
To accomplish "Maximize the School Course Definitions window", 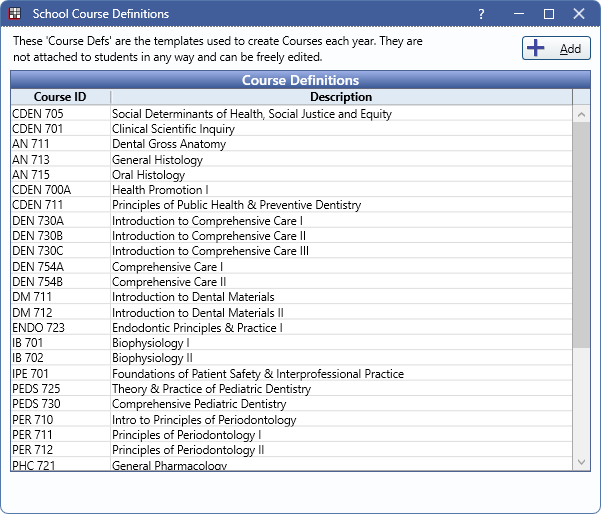I will [548, 14].
